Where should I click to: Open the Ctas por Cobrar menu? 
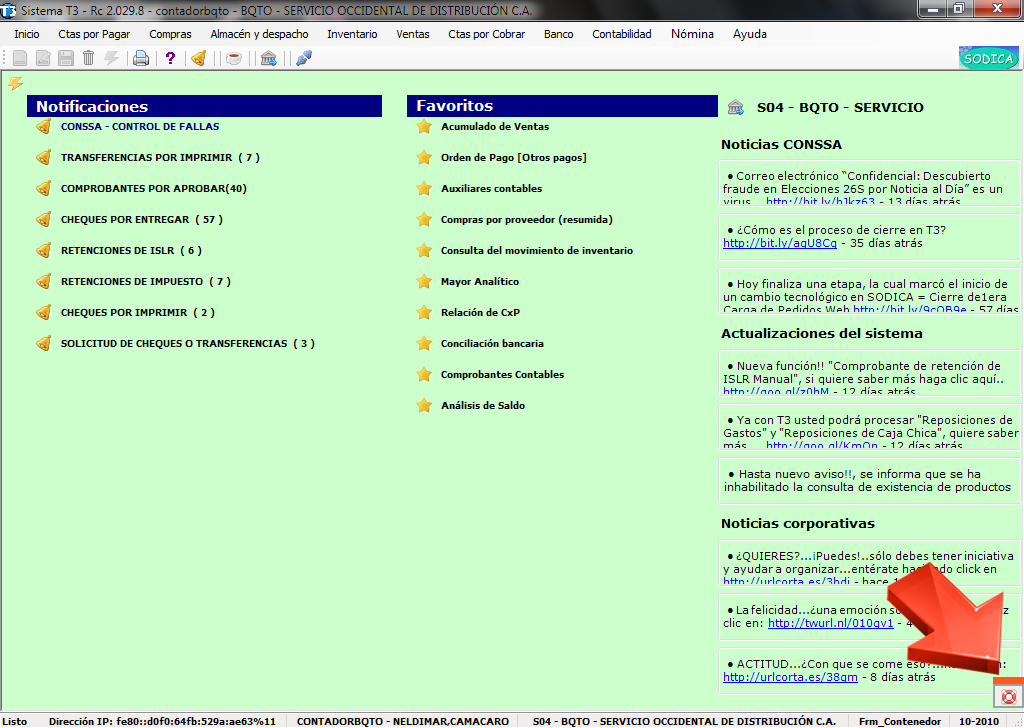click(487, 34)
